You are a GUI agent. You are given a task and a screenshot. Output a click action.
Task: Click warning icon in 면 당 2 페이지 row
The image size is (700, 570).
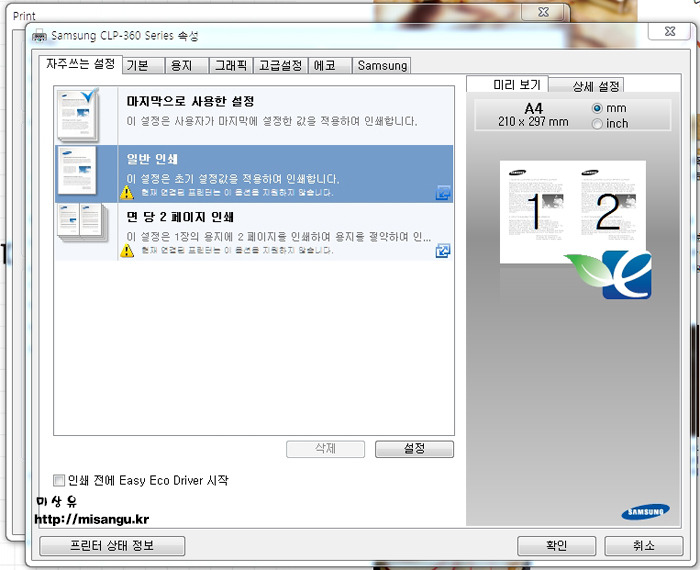[x=127, y=250]
